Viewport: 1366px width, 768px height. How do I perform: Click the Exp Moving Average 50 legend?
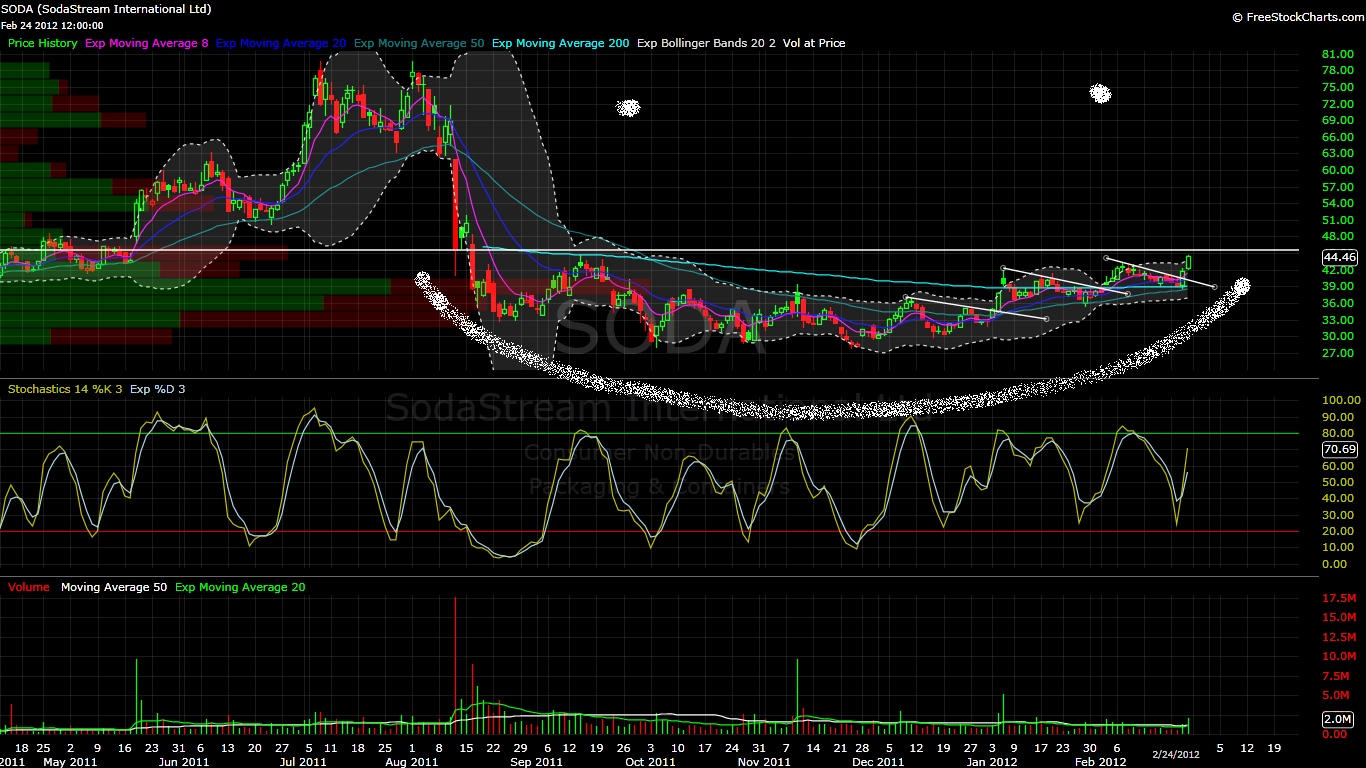(x=419, y=43)
